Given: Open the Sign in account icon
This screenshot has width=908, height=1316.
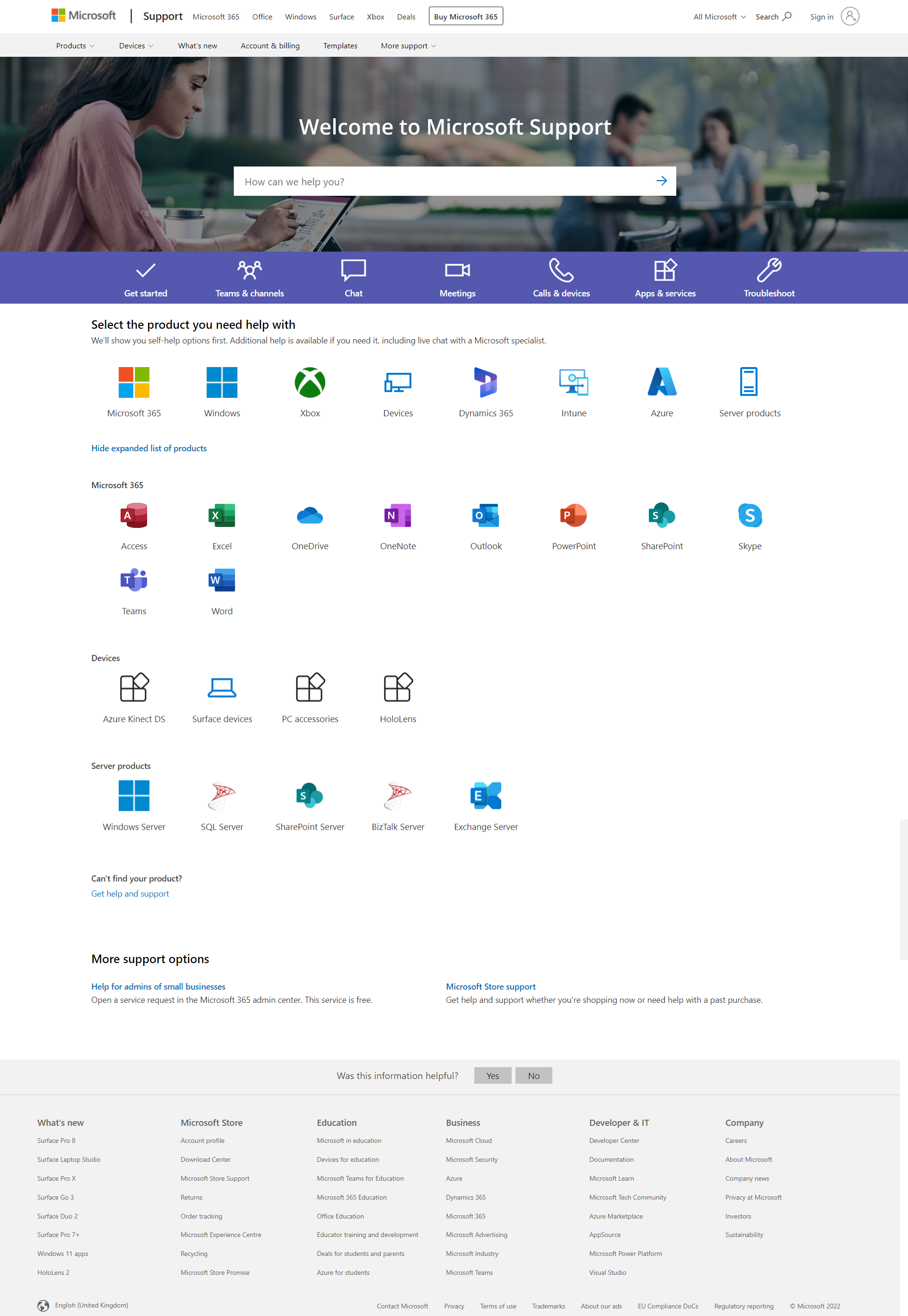Looking at the screenshot, I should pos(849,17).
